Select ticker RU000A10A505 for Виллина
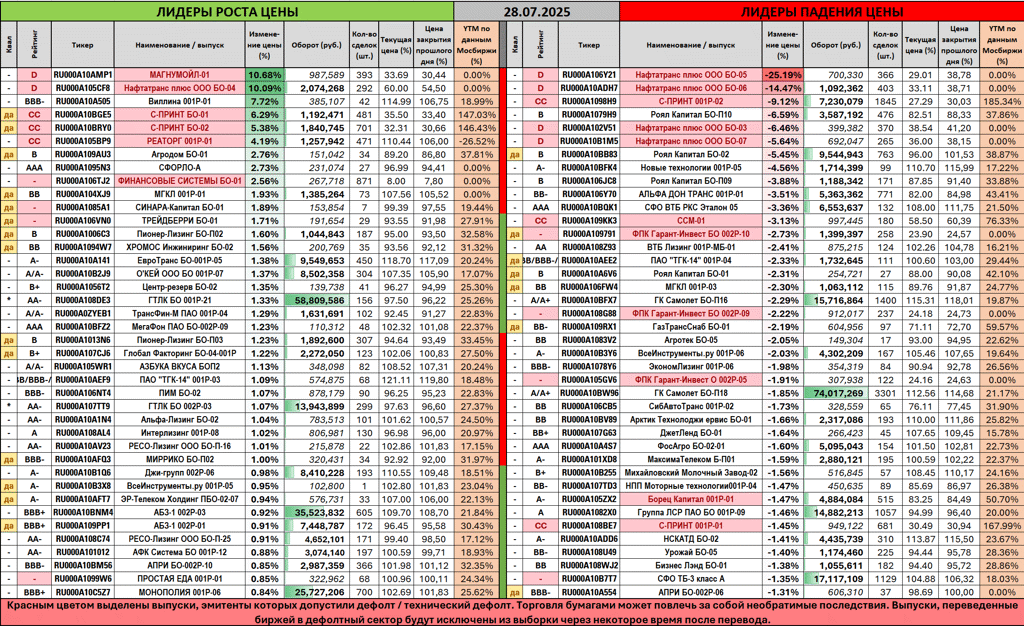 pyautogui.click(x=82, y=101)
